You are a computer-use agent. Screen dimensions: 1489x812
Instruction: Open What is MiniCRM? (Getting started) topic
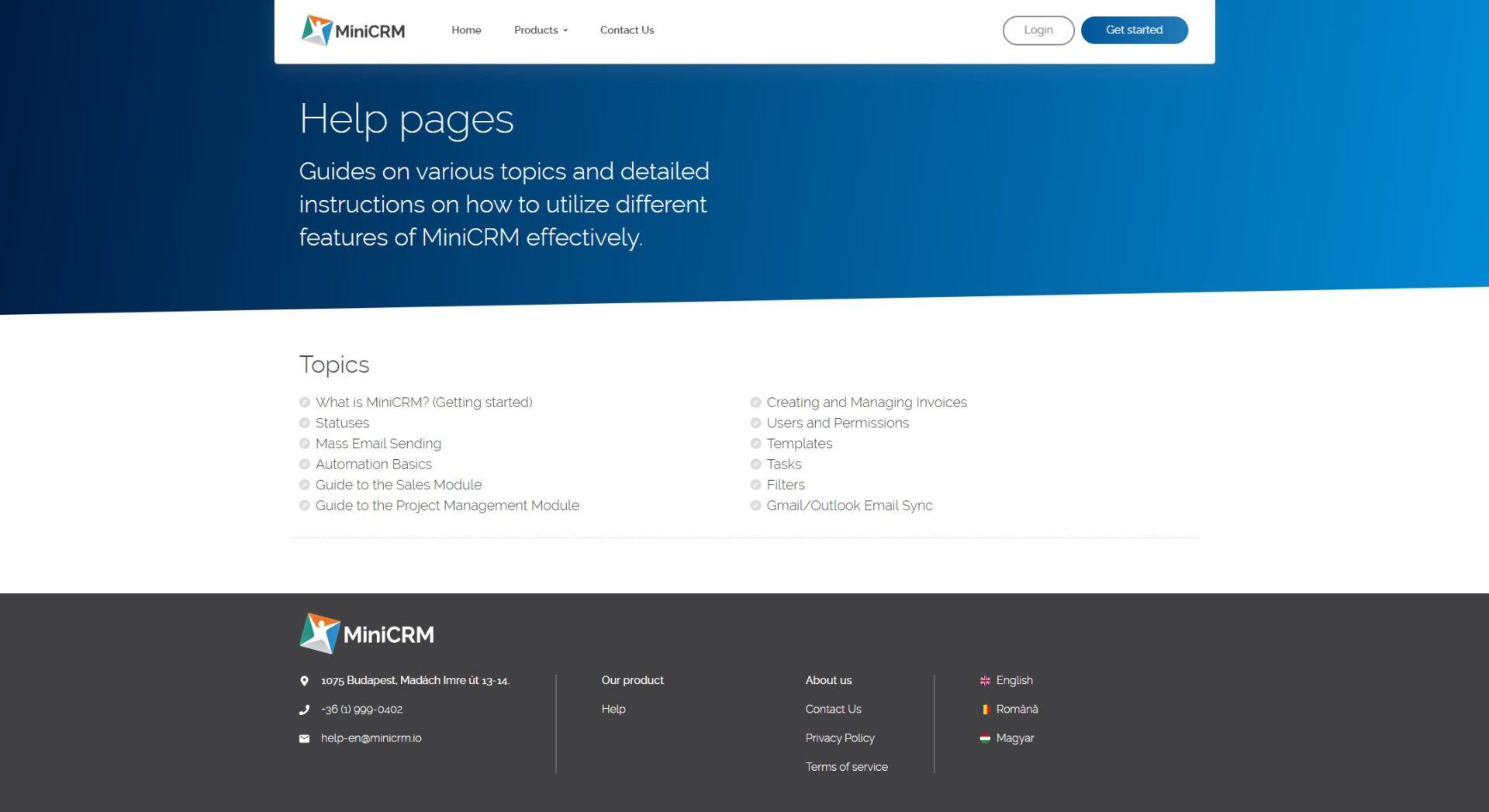pyautogui.click(x=423, y=403)
